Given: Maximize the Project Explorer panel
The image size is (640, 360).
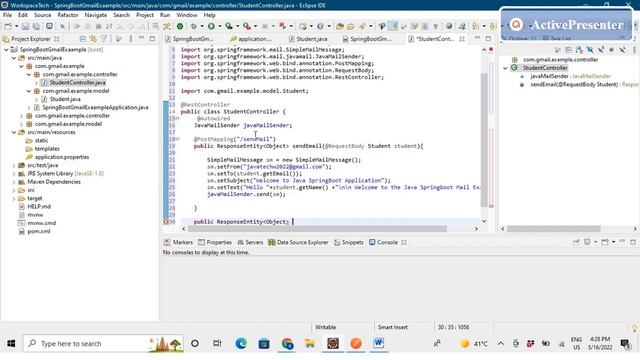Looking at the screenshot, I should click(x=152, y=38).
